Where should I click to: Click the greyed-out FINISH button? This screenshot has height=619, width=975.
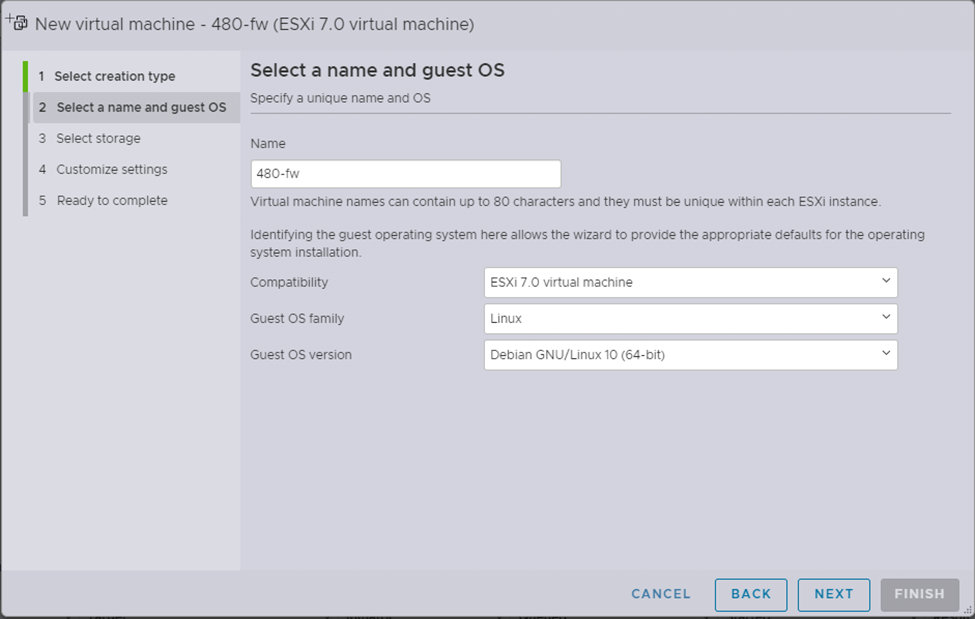tap(919, 595)
